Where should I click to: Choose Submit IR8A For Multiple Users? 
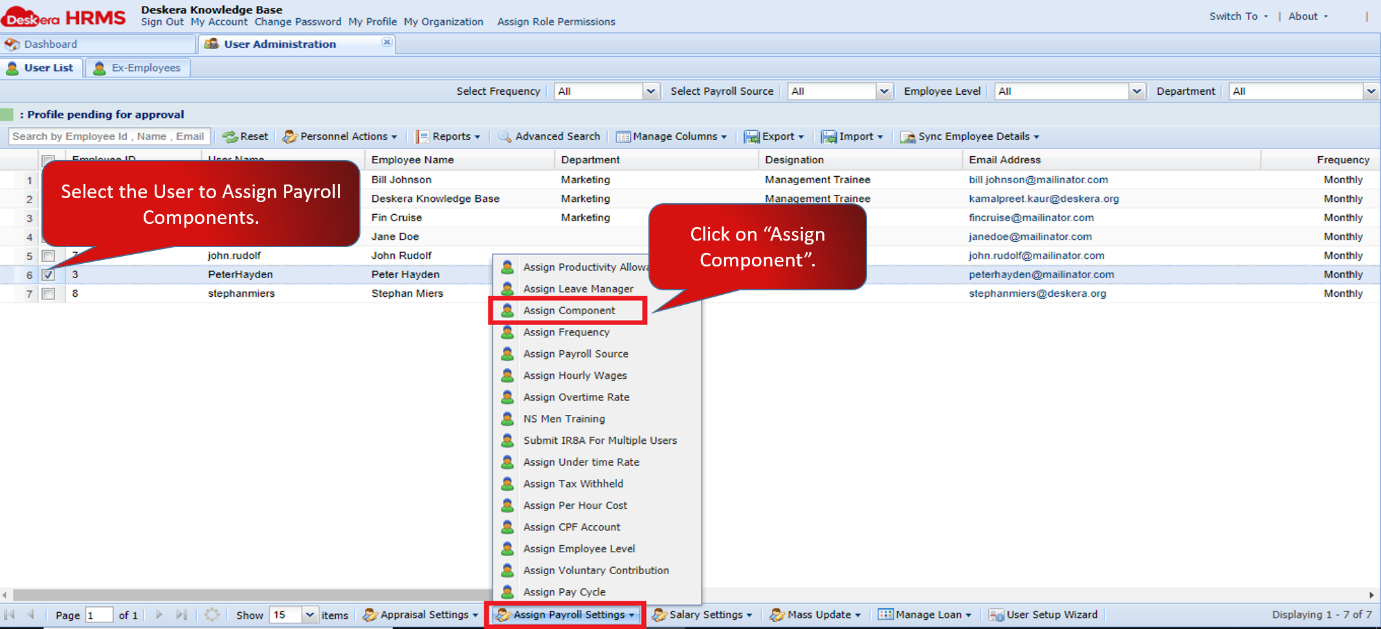pyautogui.click(x=597, y=440)
